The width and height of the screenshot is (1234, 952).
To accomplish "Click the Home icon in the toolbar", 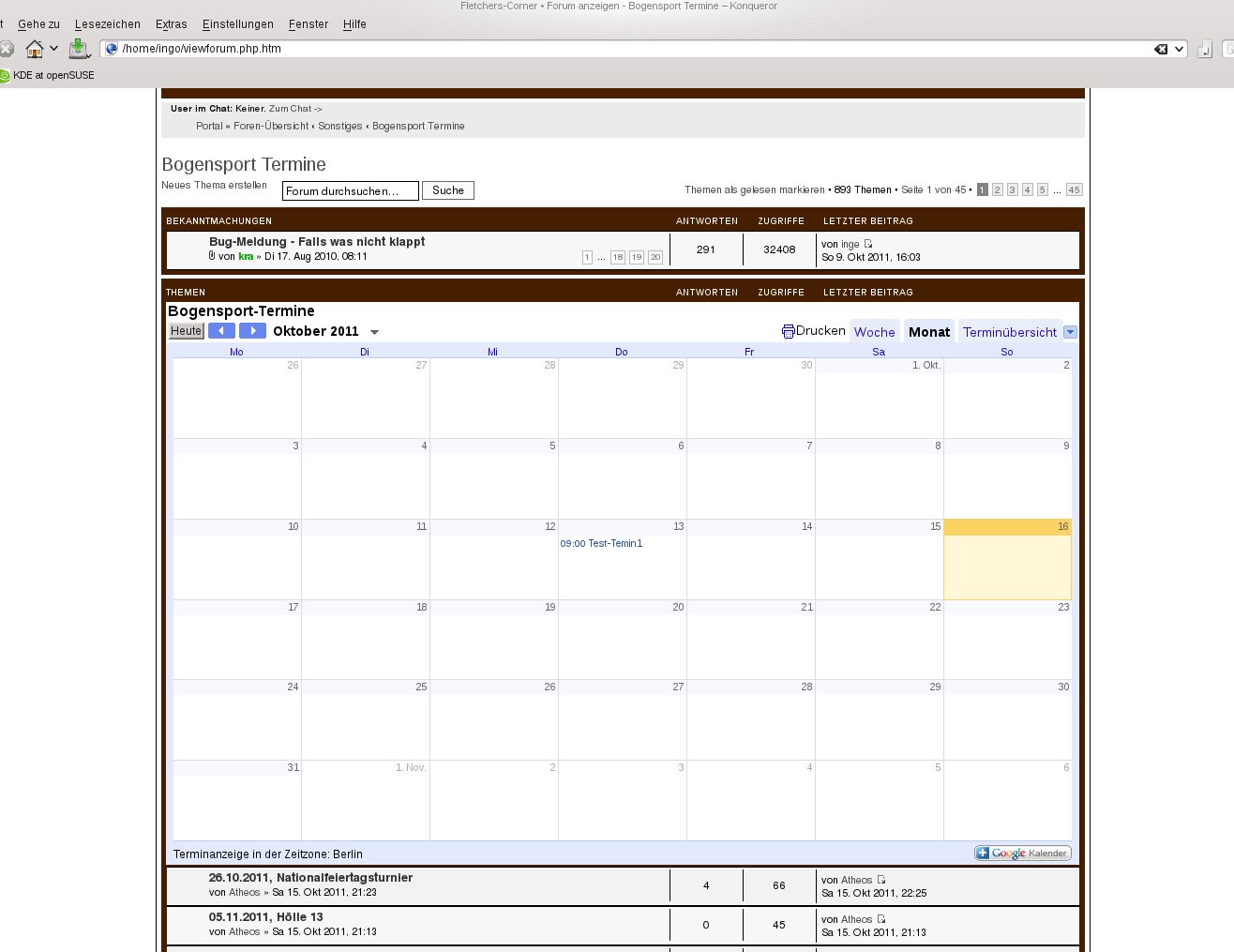I will click(x=35, y=49).
